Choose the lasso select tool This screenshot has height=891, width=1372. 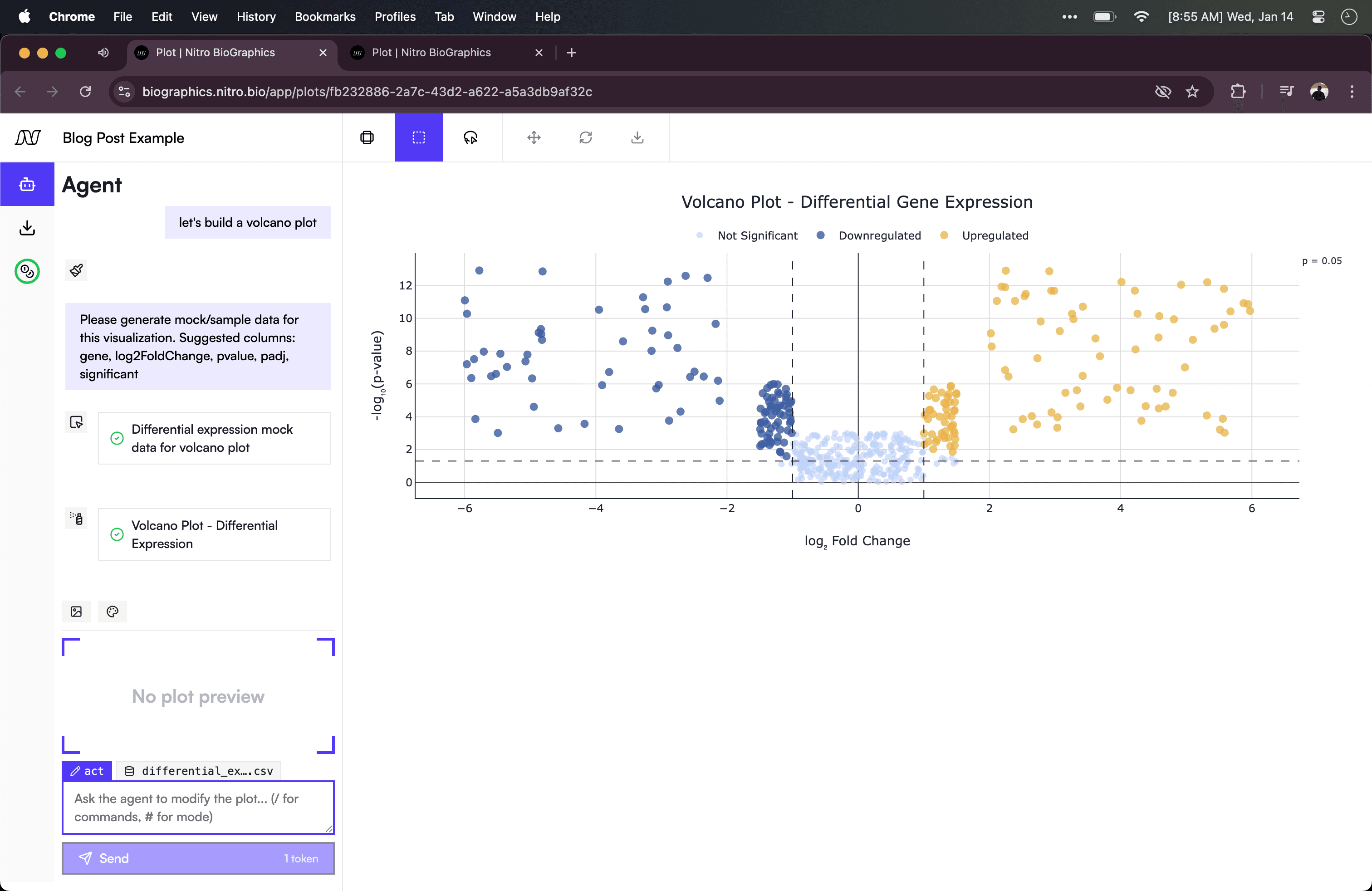[x=470, y=138]
